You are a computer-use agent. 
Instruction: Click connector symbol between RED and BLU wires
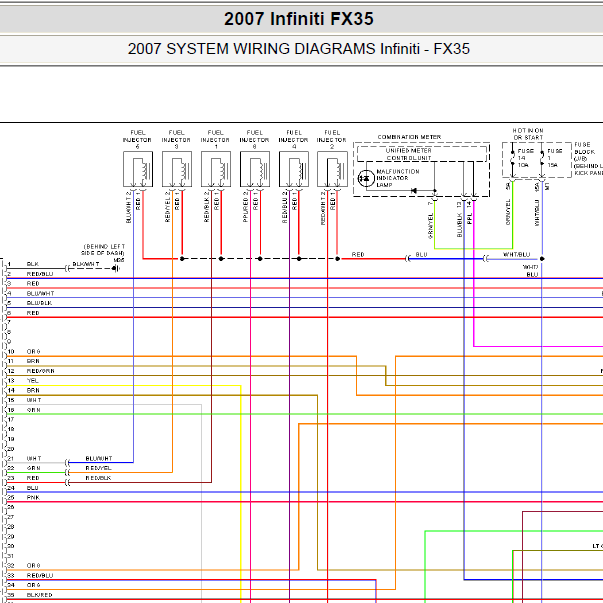408,259
